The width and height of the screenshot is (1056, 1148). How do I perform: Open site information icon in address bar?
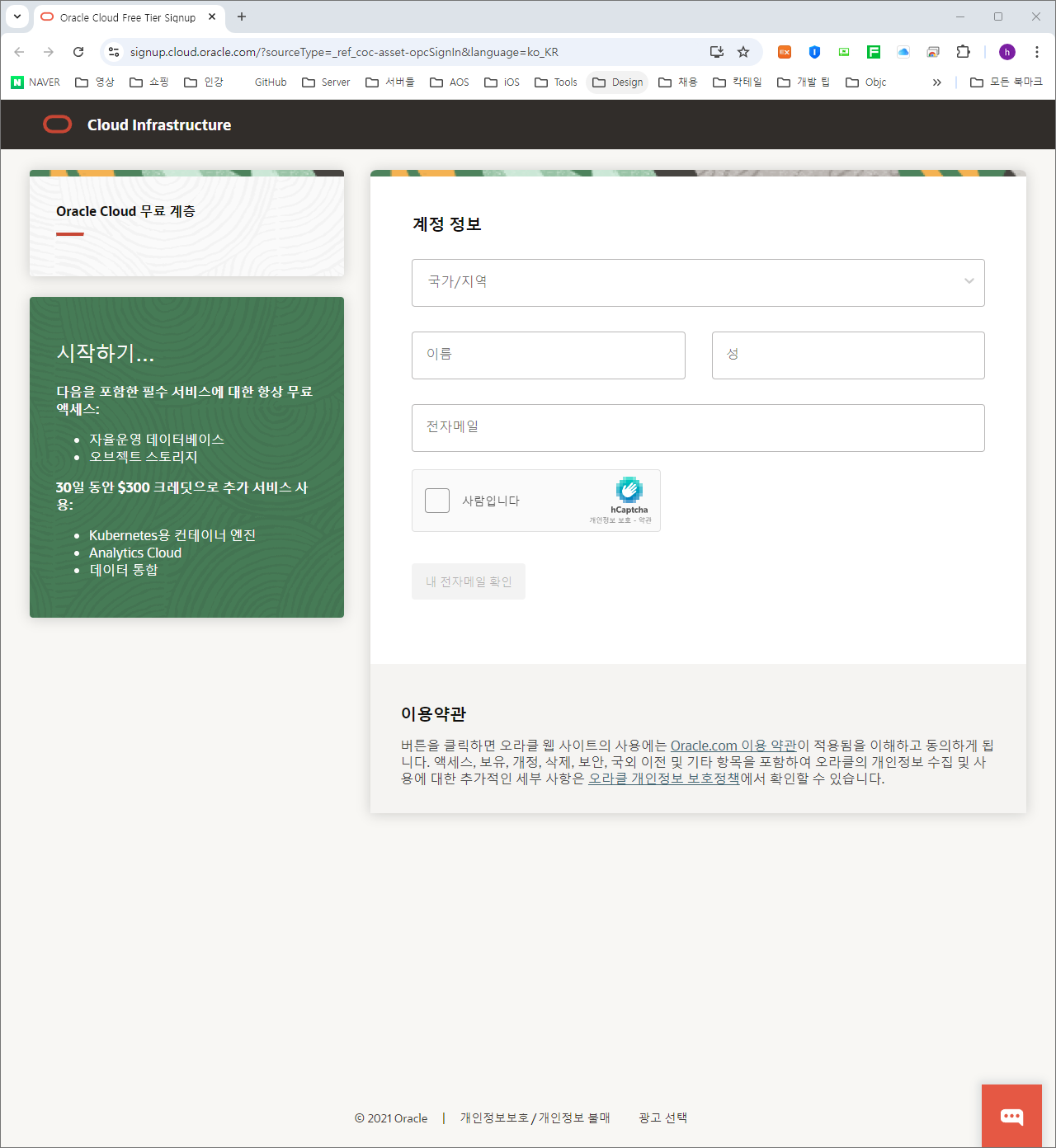114,52
